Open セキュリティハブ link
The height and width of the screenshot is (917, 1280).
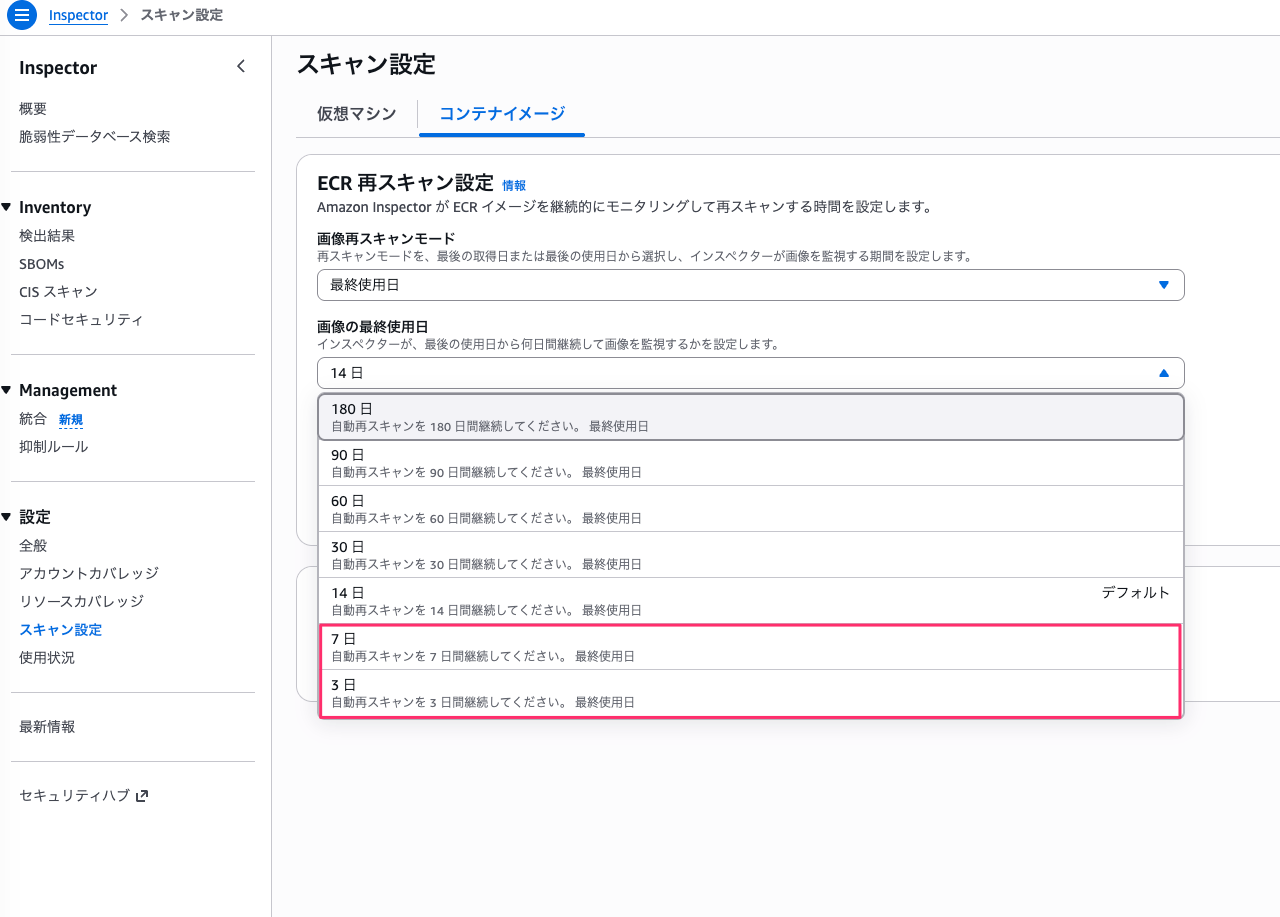(x=75, y=796)
